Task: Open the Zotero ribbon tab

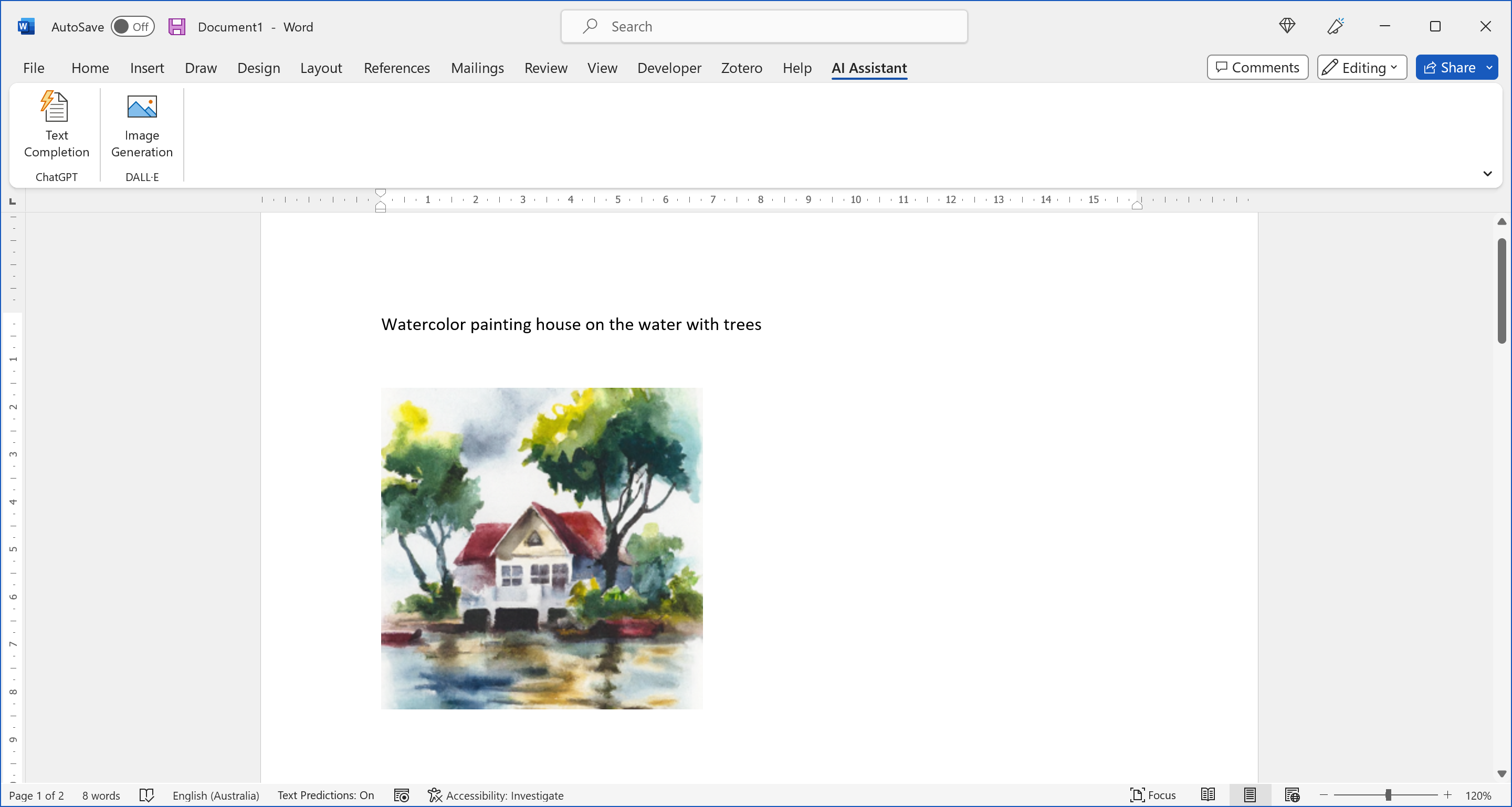Action: click(x=741, y=68)
